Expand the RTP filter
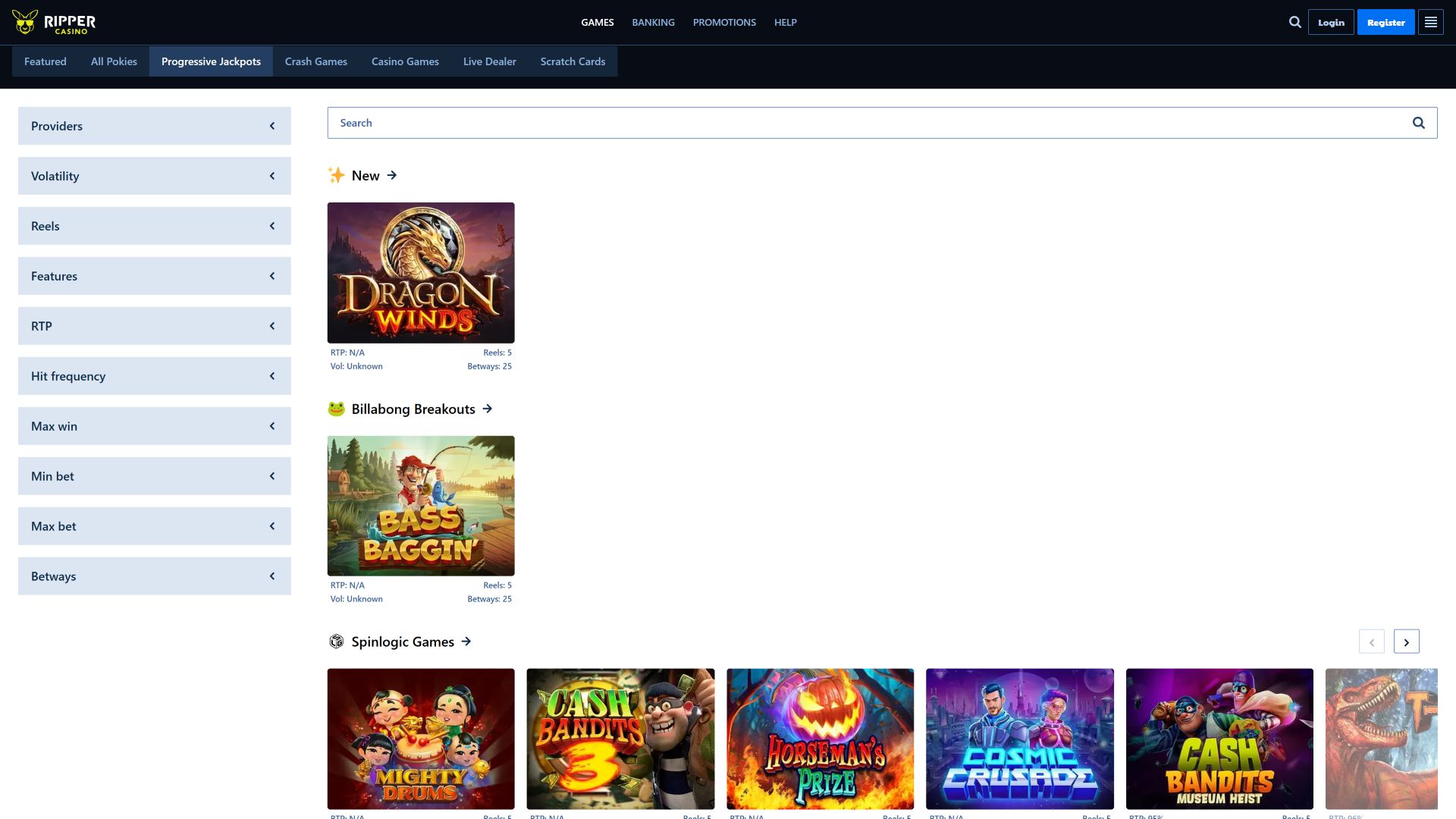Image resolution: width=1456 pixels, height=819 pixels. coord(155,326)
